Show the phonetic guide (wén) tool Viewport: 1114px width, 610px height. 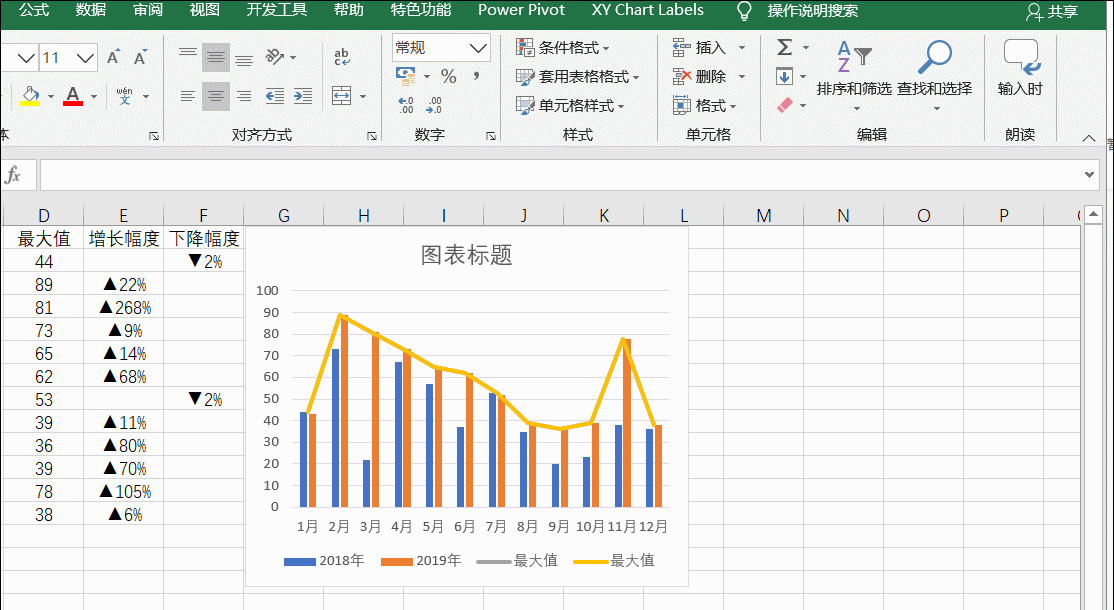click(x=124, y=96)
